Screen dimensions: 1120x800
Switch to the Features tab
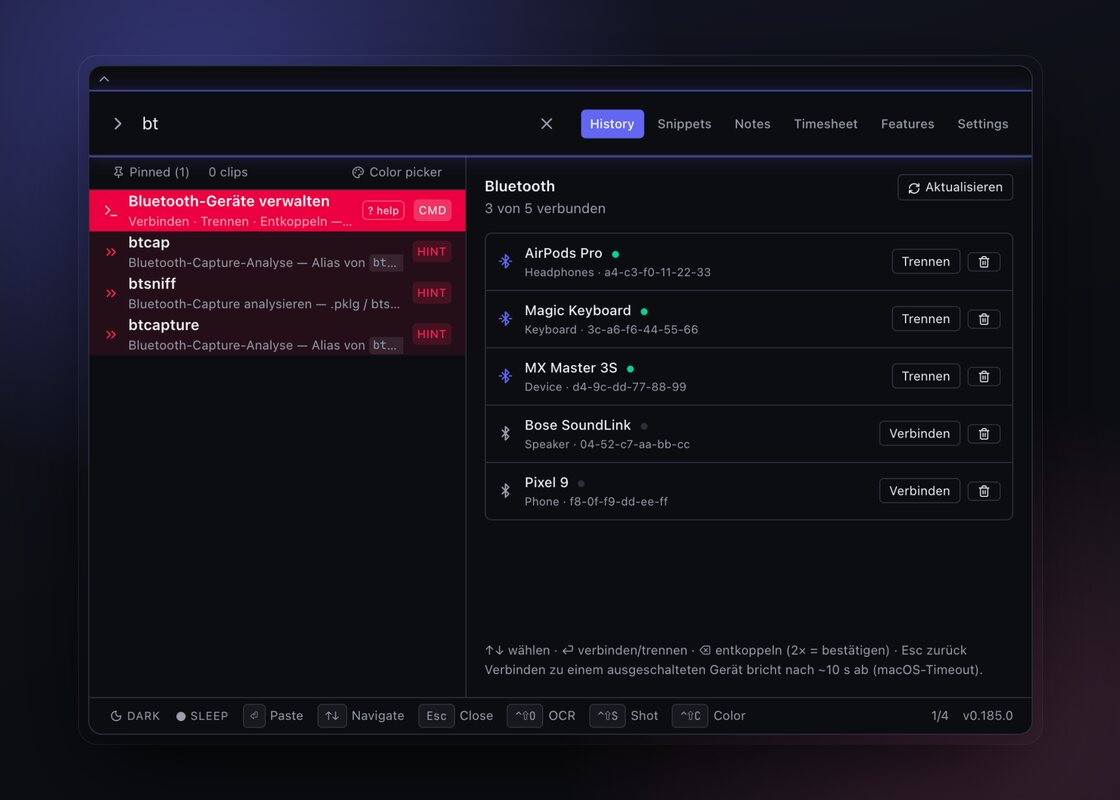[907, 124]
